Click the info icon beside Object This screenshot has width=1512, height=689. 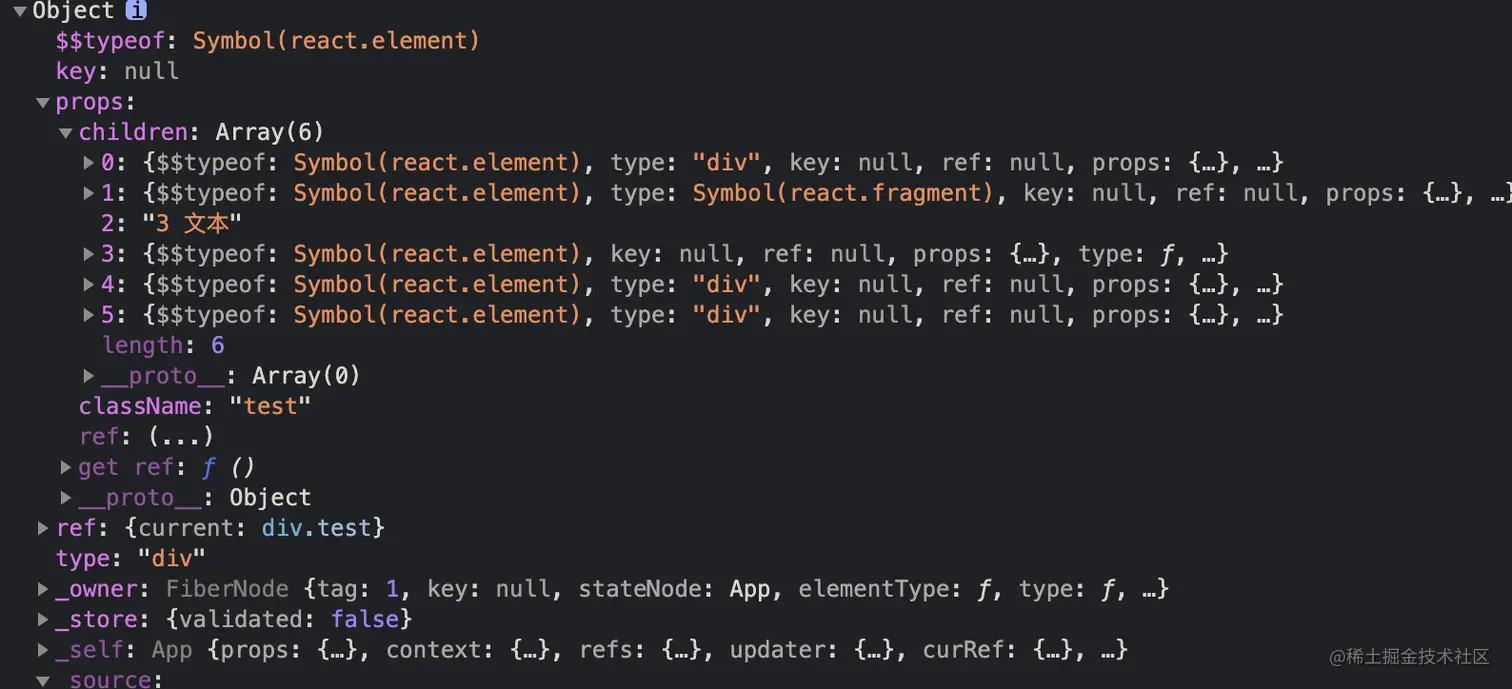(x=136, y=11)
